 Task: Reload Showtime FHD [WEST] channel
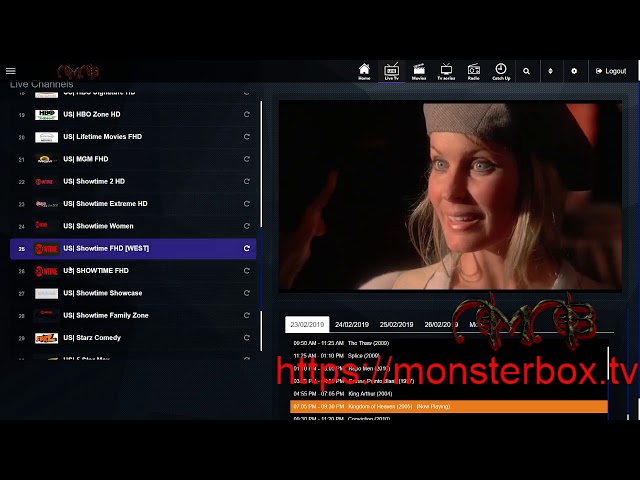247,248
